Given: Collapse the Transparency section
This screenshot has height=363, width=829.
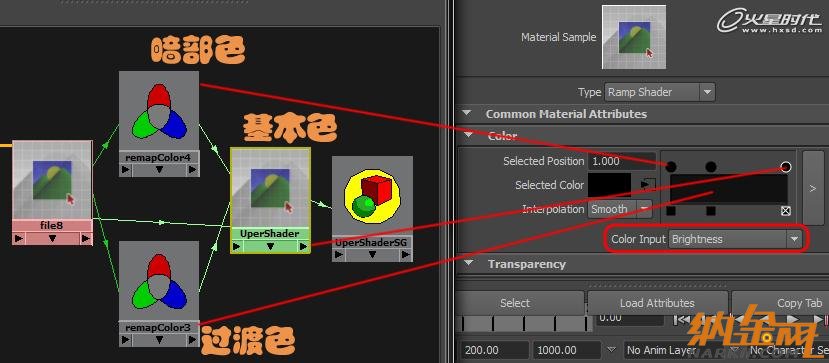Looking at the screenshot, I should click(467, 264).
